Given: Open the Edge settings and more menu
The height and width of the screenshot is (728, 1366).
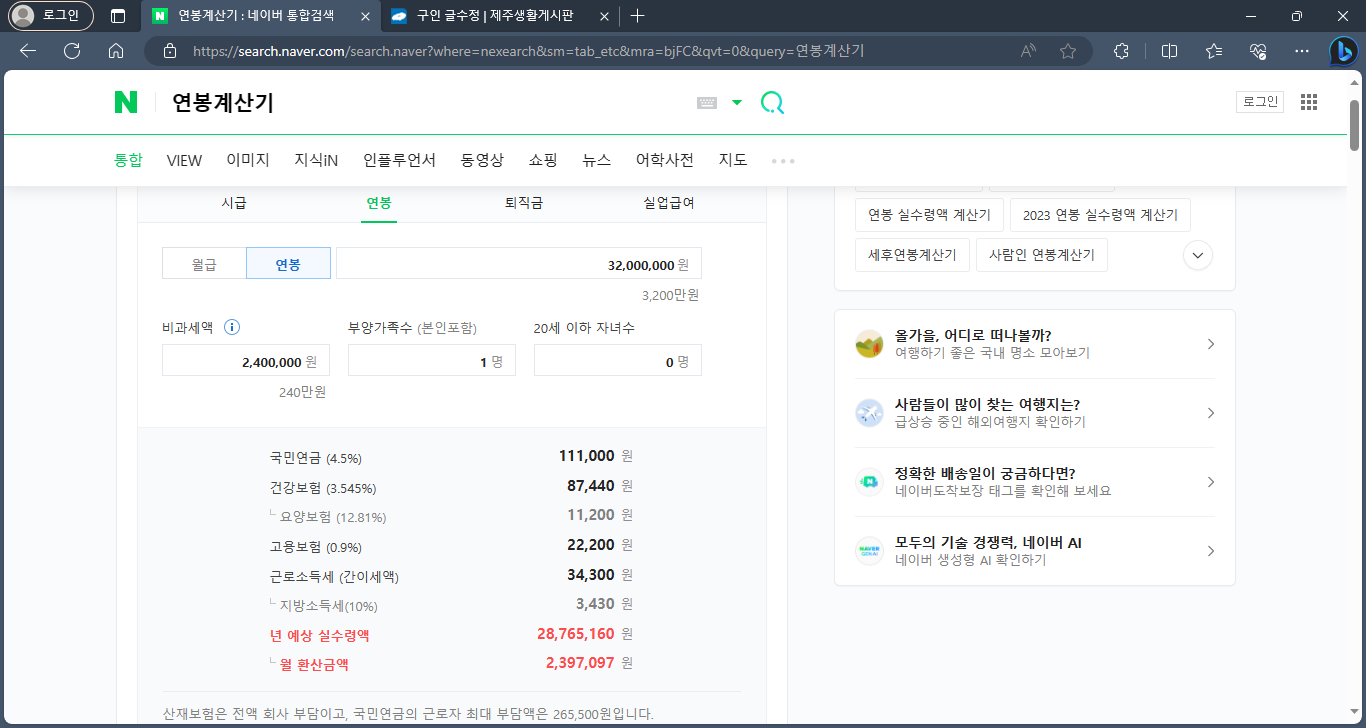Looking at the screenshot, I should click(1302, 51).
